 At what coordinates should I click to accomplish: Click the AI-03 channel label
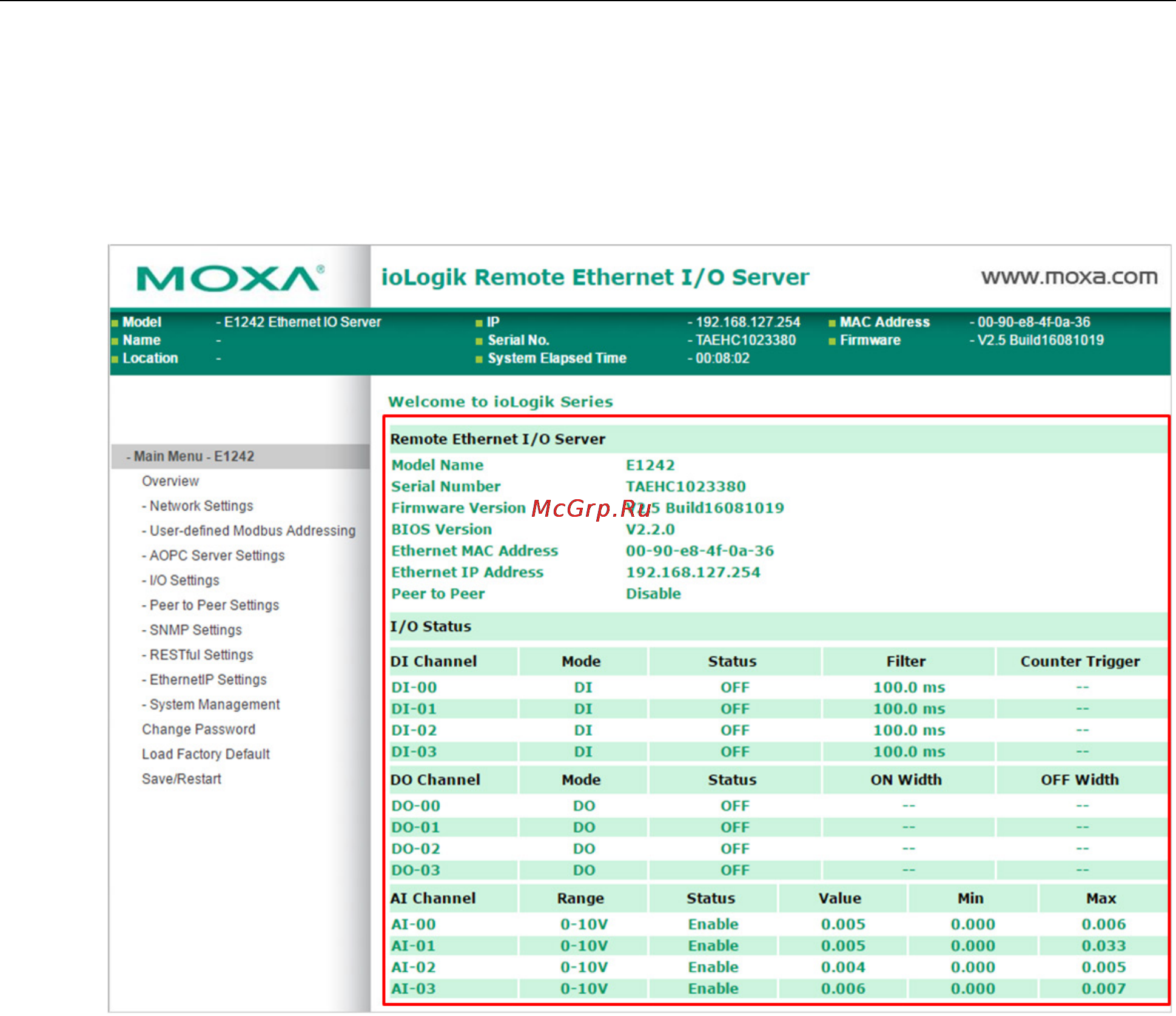[x=413, y=989]
